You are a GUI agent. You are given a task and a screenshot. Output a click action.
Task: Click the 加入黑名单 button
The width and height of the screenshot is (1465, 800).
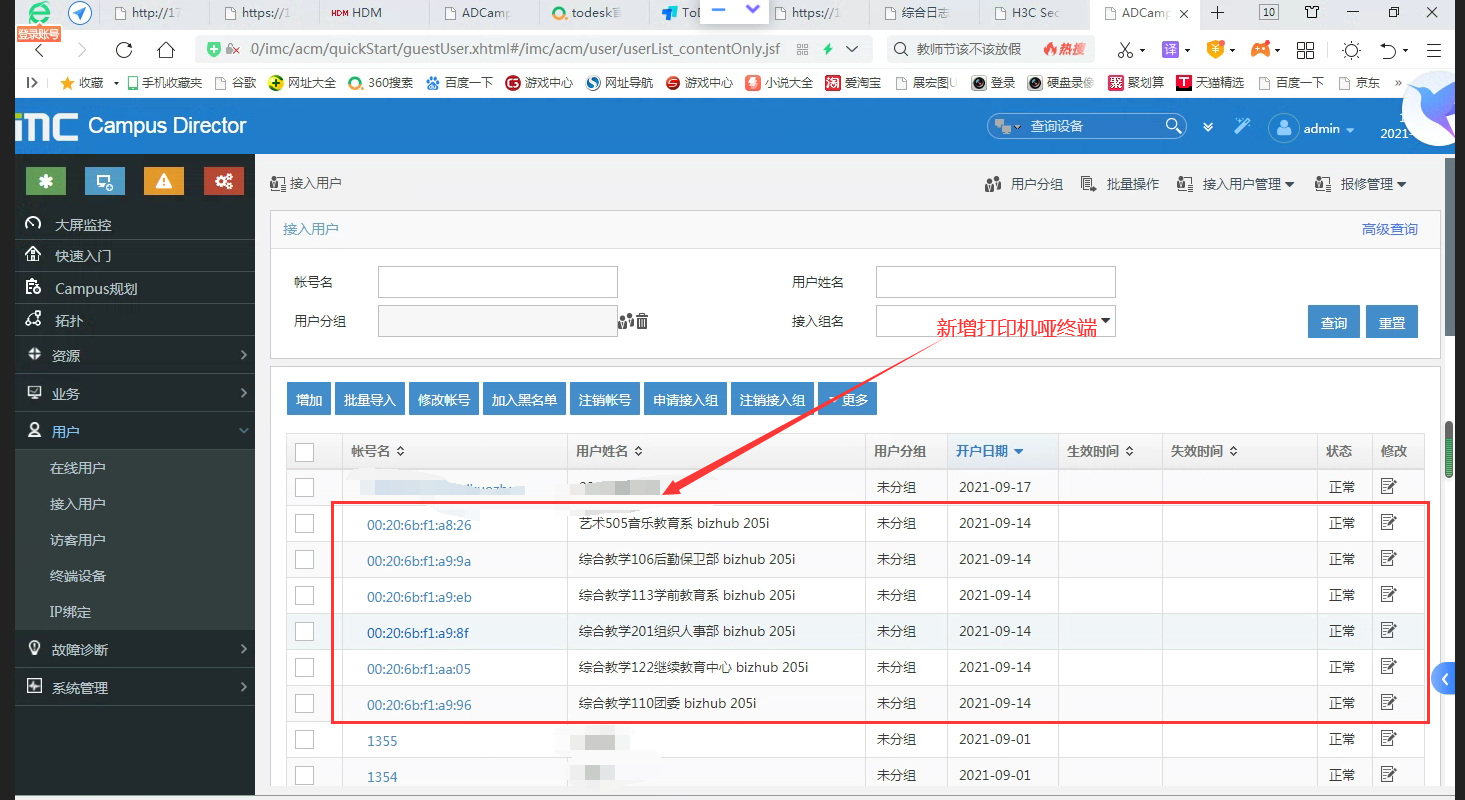pyautogui.click(x=524, y=400)
